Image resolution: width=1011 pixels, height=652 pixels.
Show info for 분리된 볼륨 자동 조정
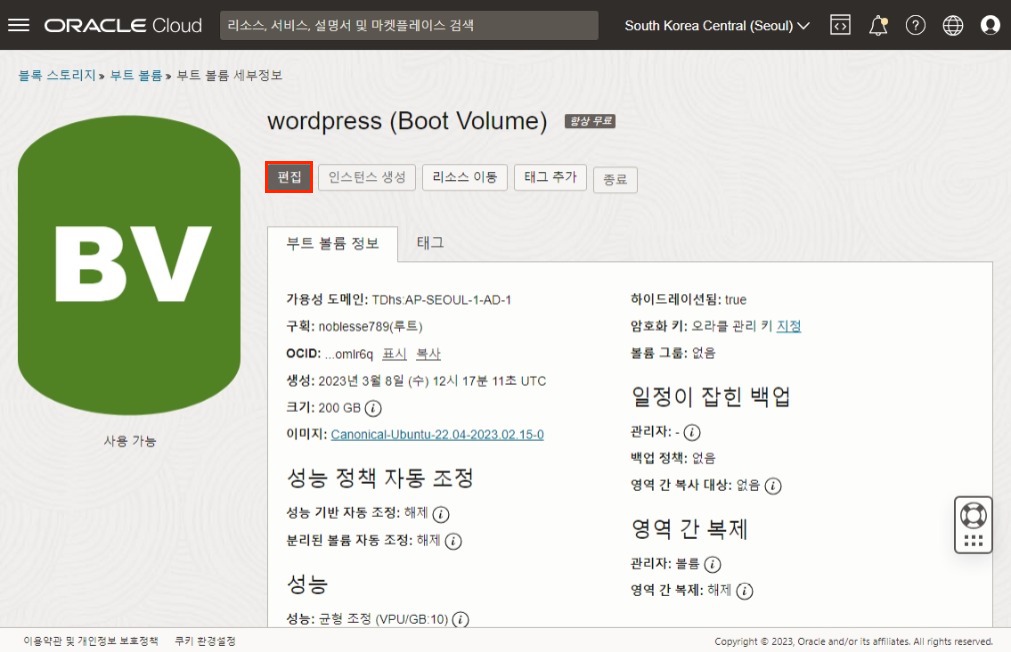coord(453,541)
